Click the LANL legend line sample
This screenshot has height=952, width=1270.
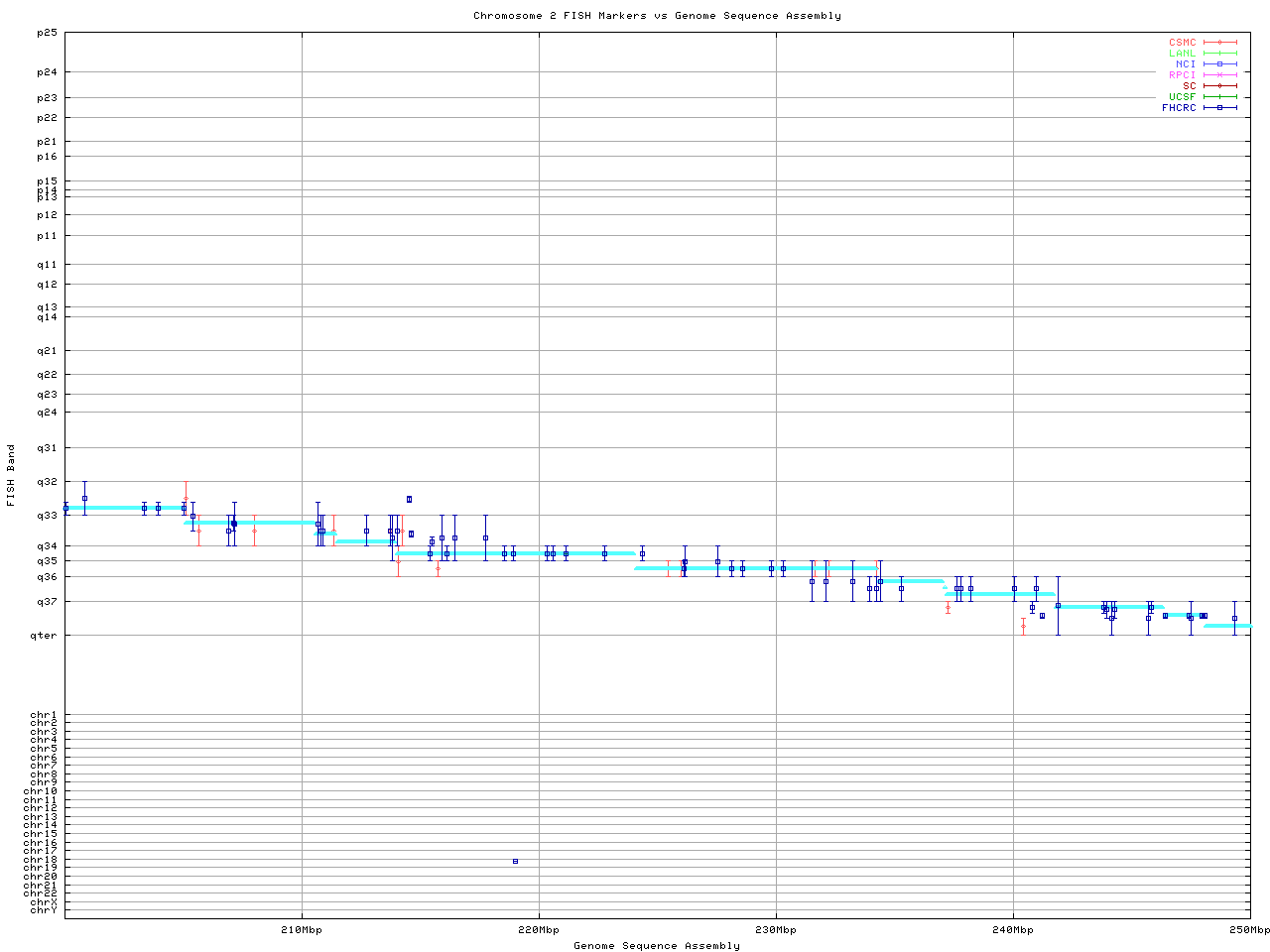(1219, 54)
